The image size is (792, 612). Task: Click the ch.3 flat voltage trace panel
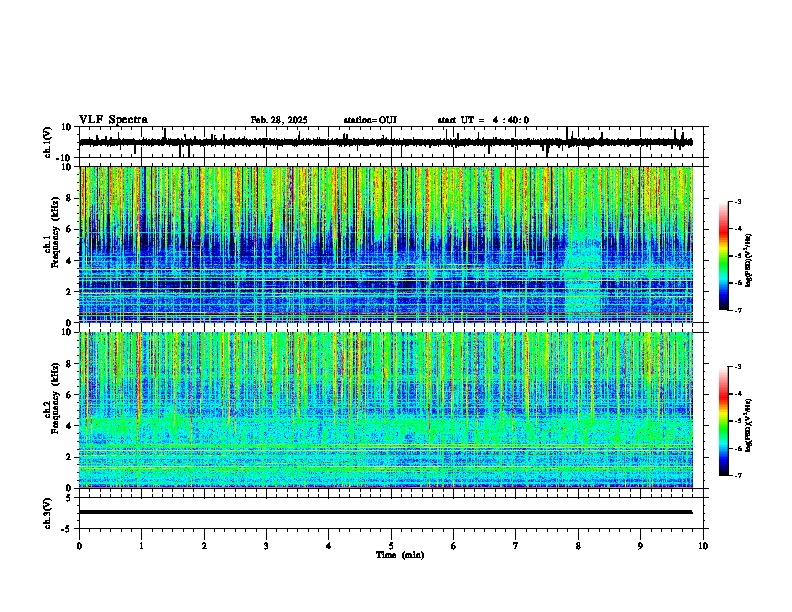click(393, 513)
